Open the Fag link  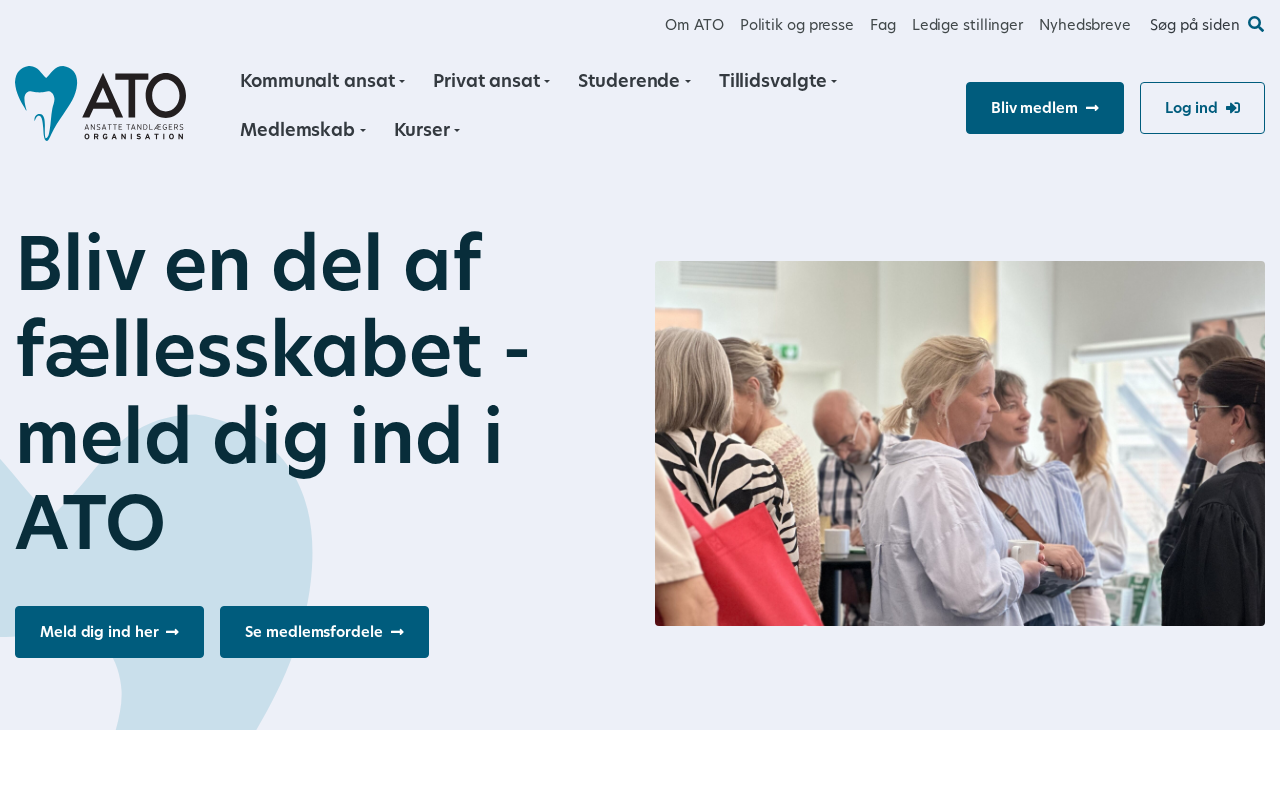[x=883, y=24]
